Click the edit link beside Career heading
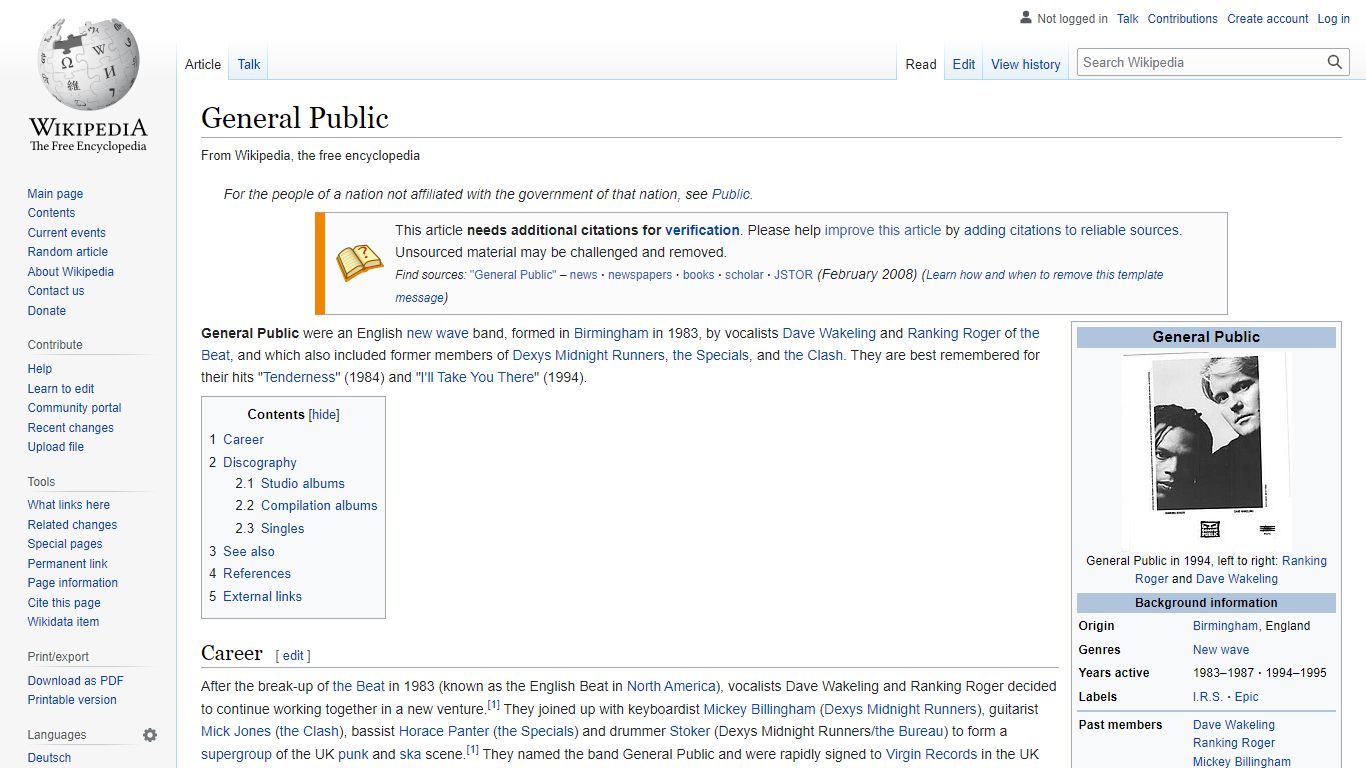The width and height of the screenshot is (1366, 768). click(293, 656)
